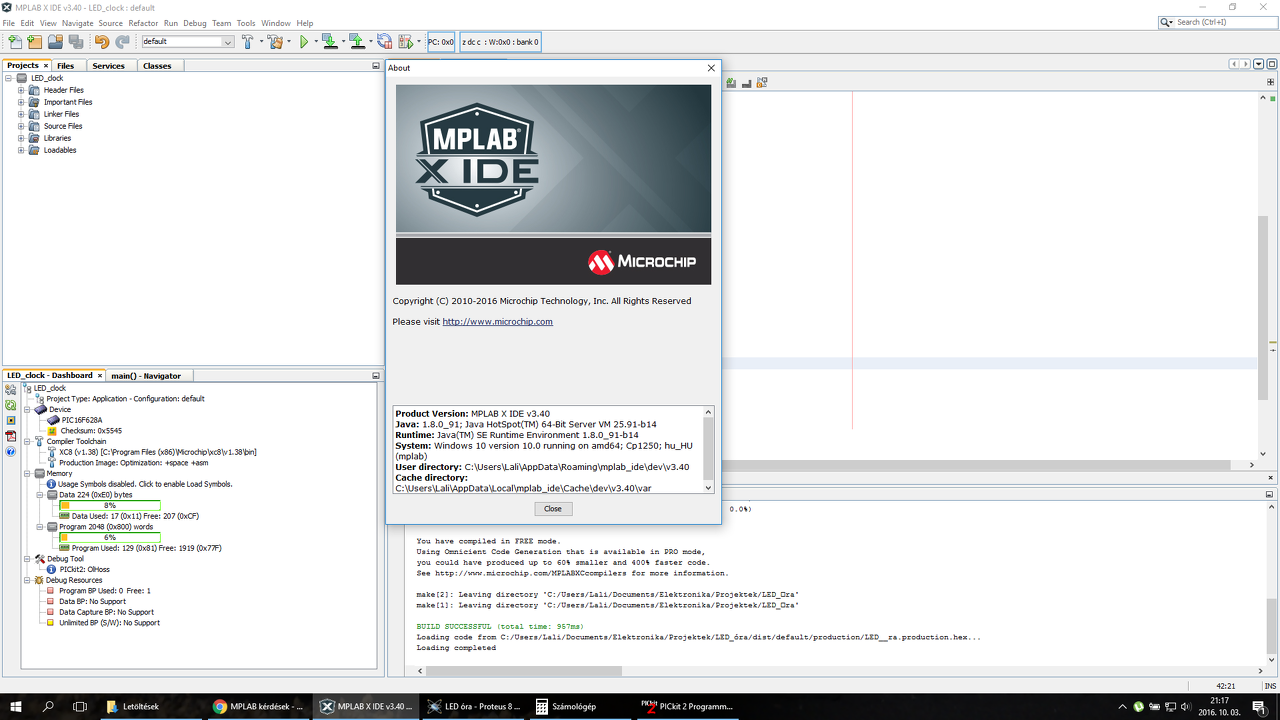1280x720 pixels.
Task: Open the Debug menu
Action: pos(195,23)
